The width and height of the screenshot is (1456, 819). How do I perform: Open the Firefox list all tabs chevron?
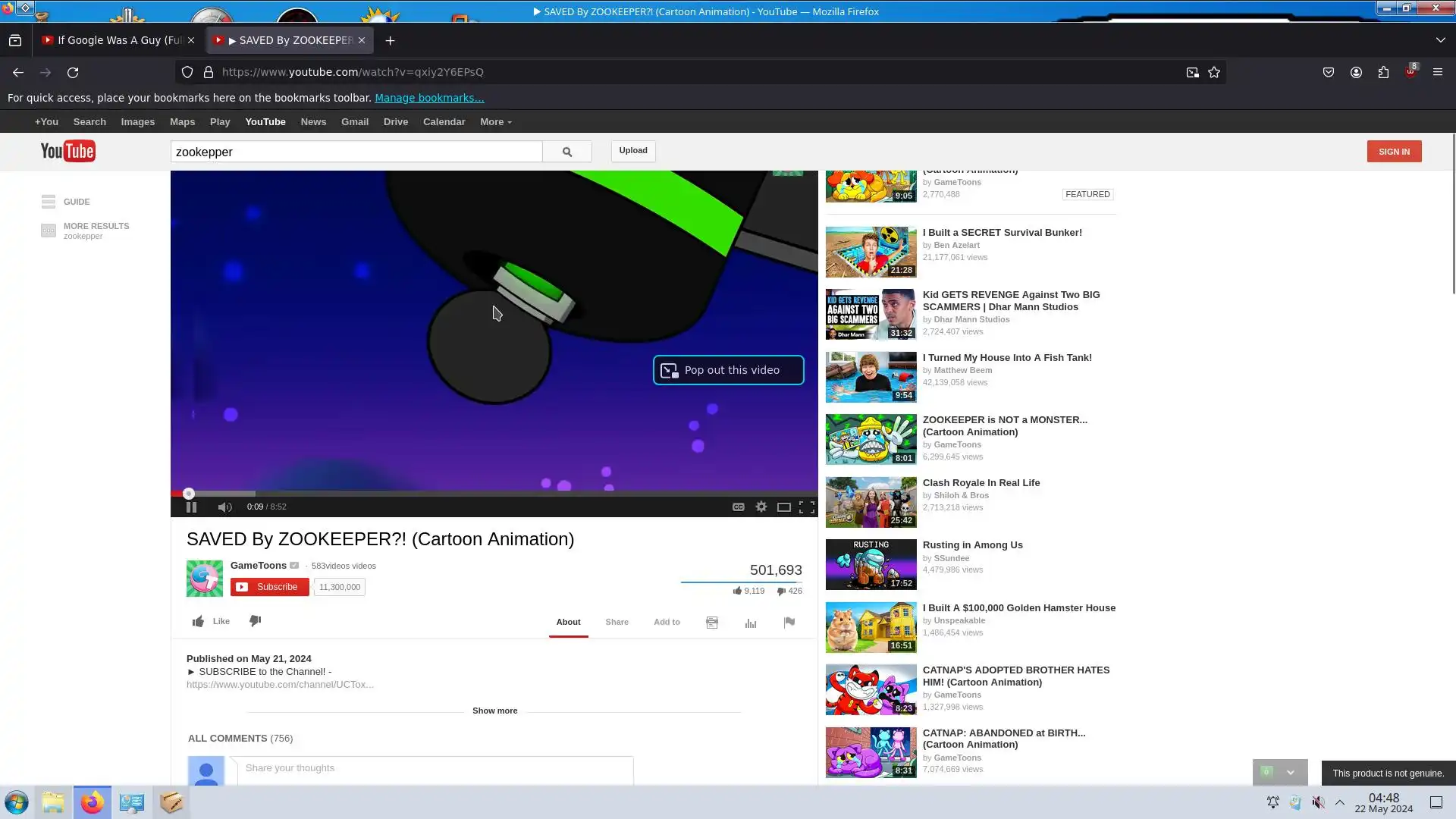pyautogui.click(x=1440, y=40)
